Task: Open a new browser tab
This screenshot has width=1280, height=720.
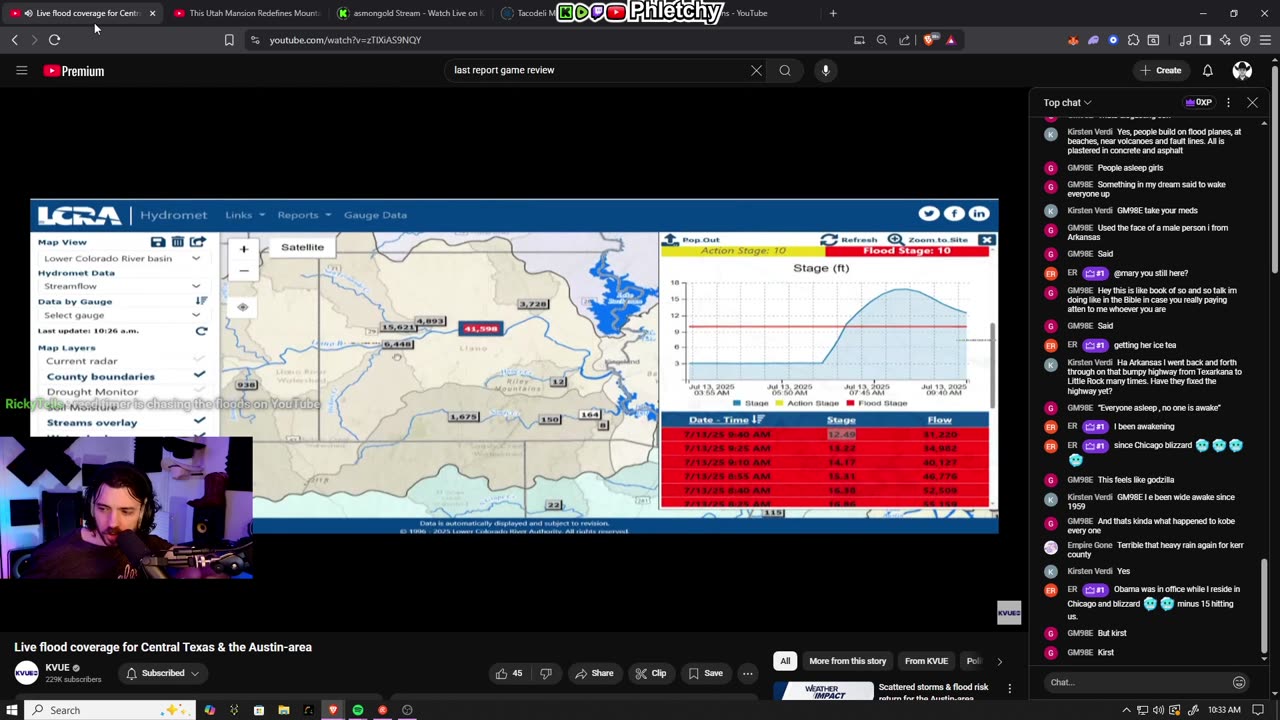Action: (x=833, y=13)
